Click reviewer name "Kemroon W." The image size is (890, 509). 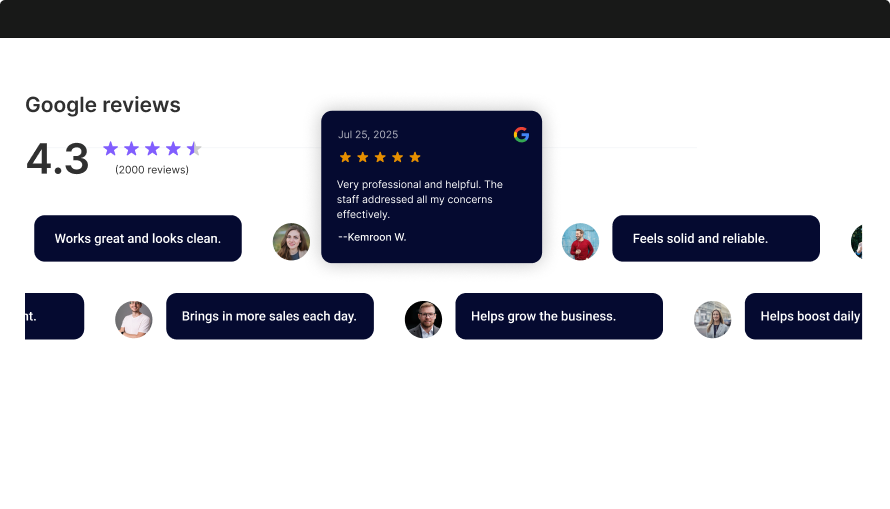372,237
